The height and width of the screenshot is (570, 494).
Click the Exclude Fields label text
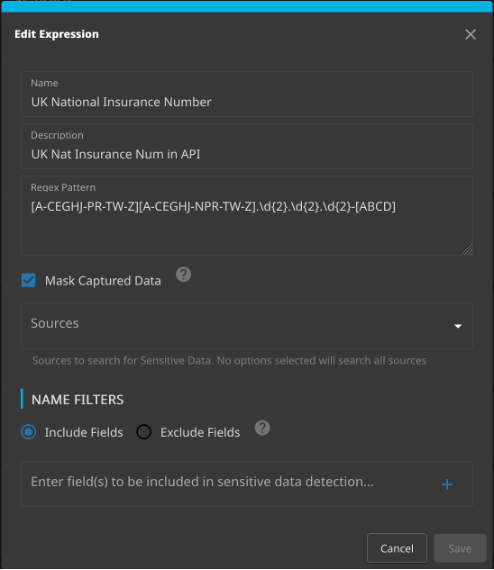pos(200,433)
